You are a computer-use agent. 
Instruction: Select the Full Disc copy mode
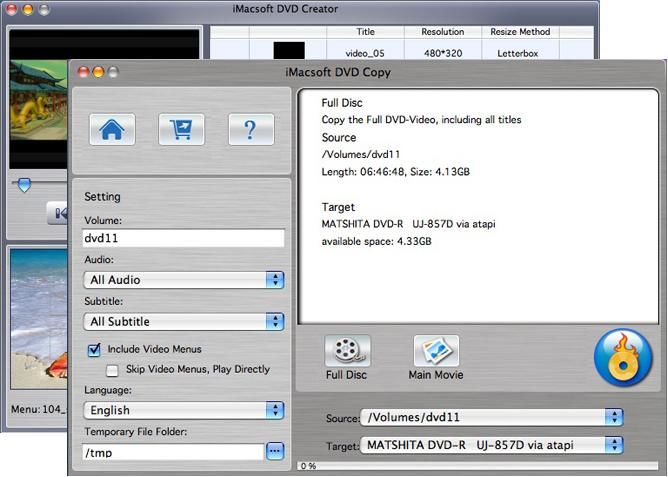click(347, 351)
